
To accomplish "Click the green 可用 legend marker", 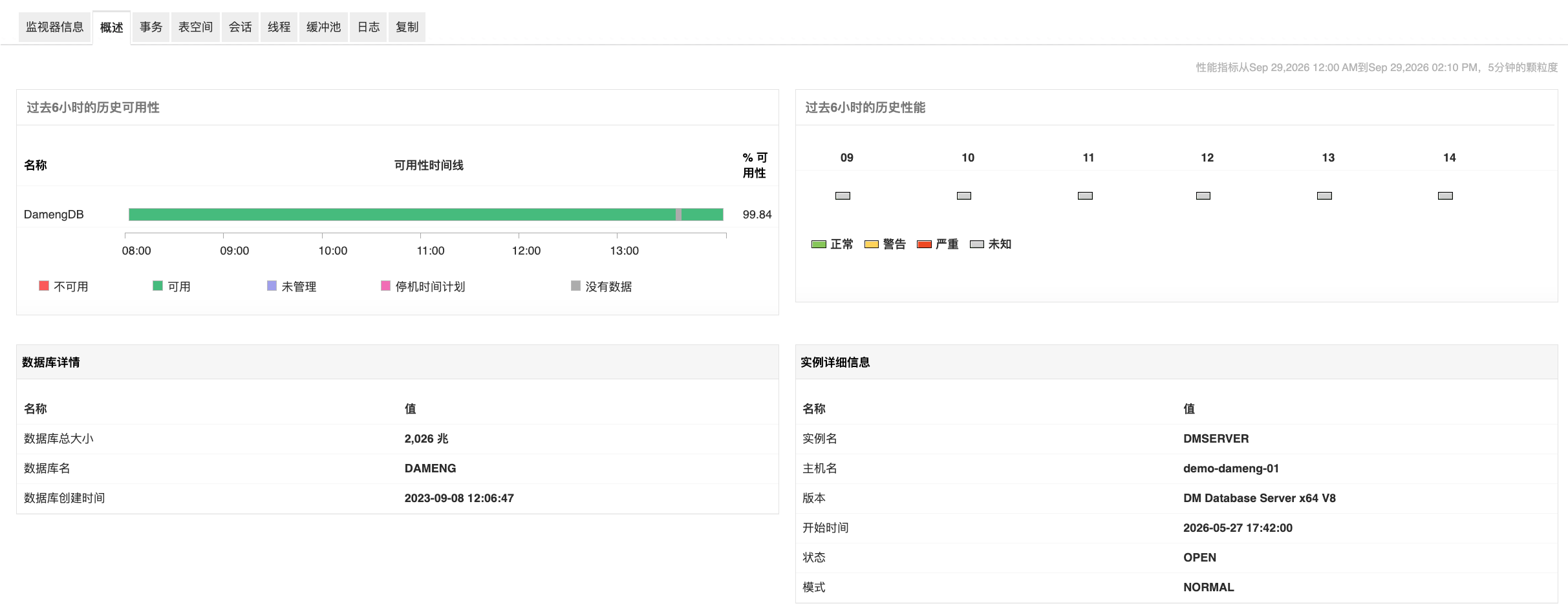I will [x=158, y=286].
